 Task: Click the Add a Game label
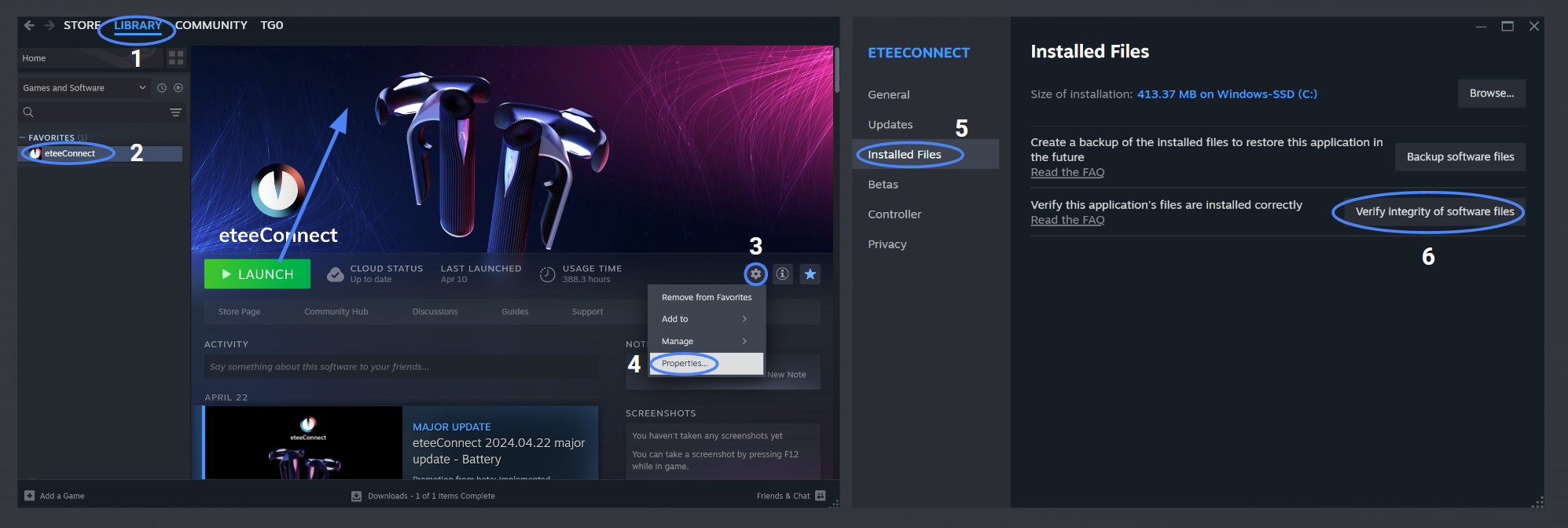pyautogui.click(x=62, y=496)
